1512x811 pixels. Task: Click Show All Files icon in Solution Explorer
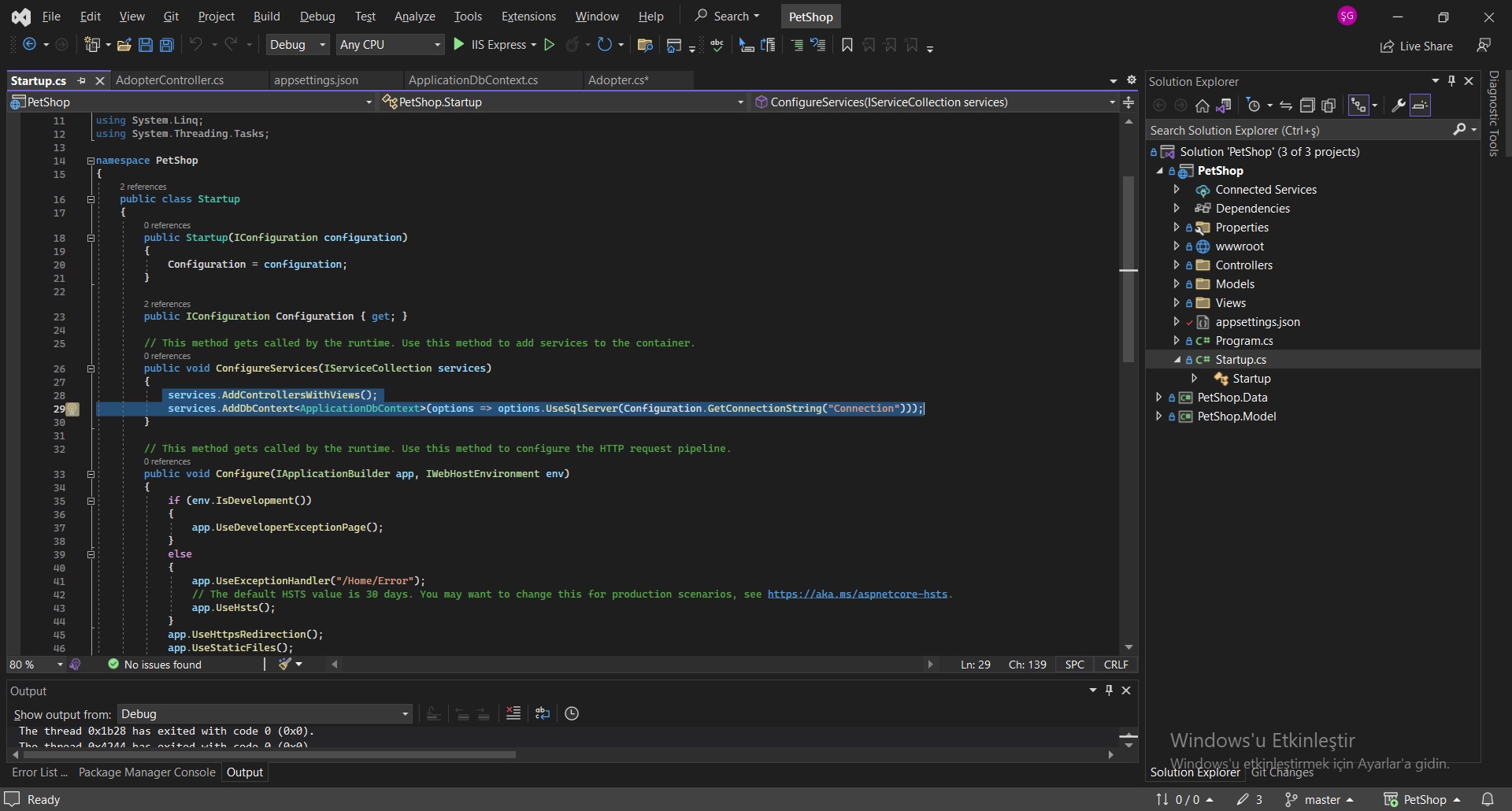point(1329,106)
